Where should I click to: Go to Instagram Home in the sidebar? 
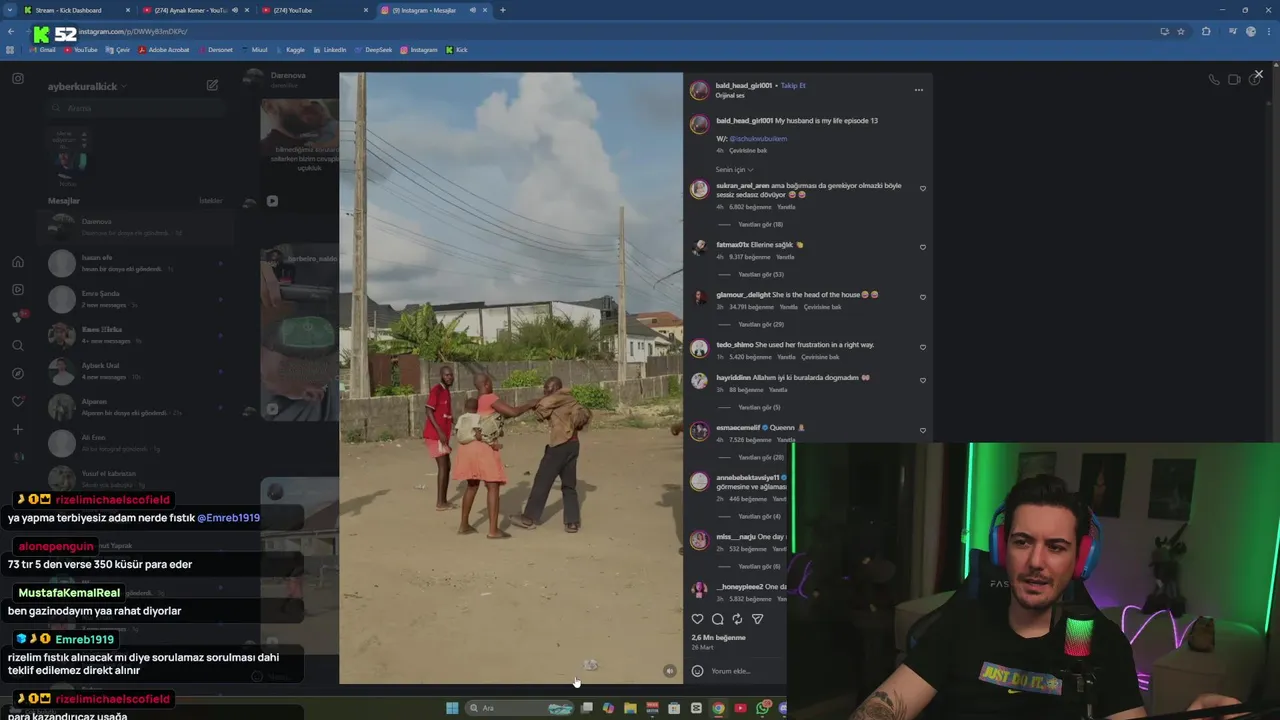click(18, 262)
